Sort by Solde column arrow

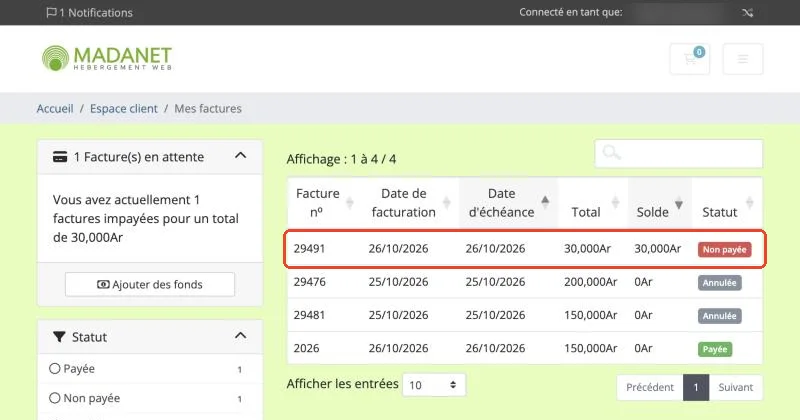pos(679,205)
